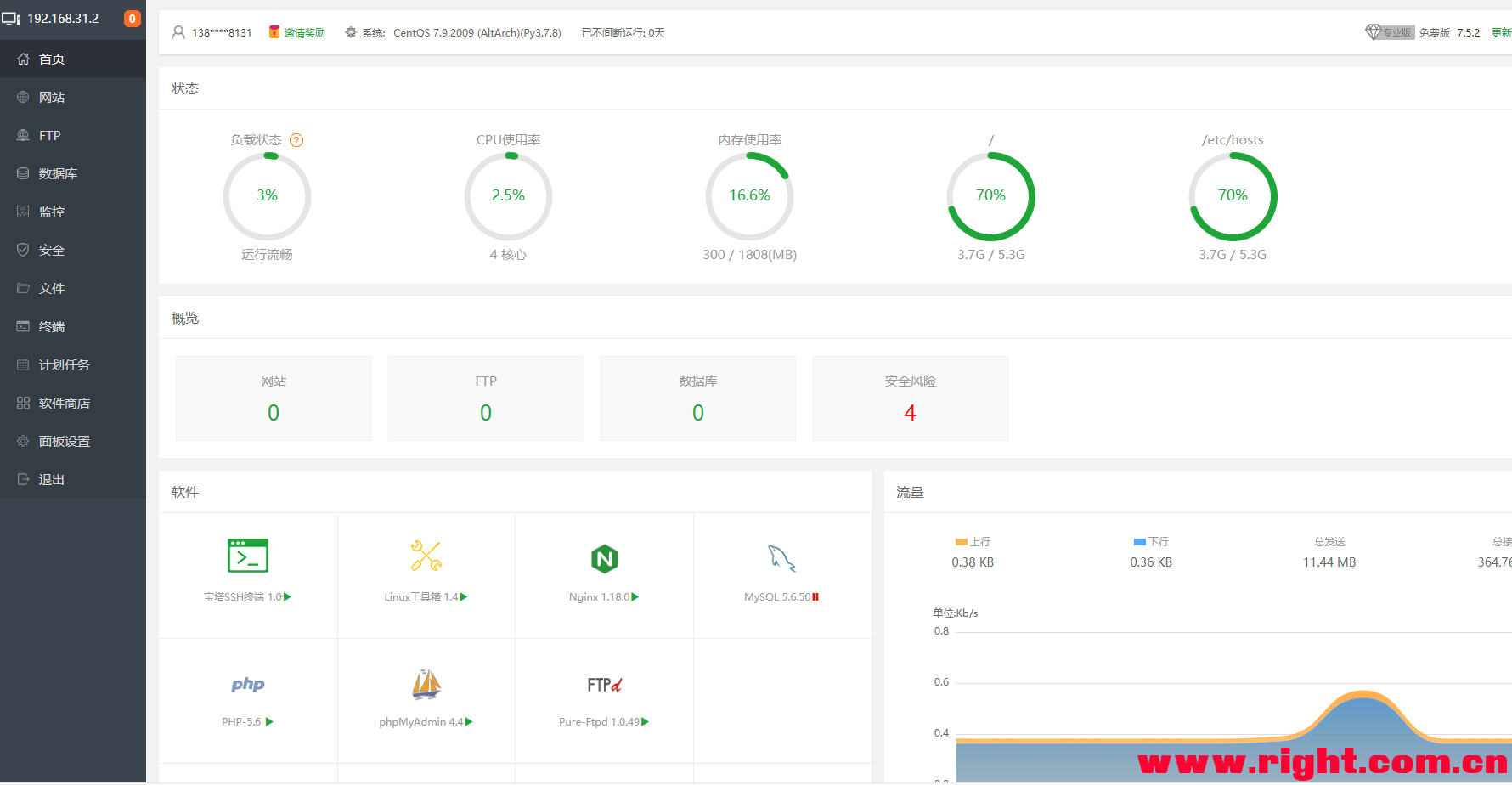Screen dimensions: 1512x785
Task: Click the orange question mark beside 负载状态
Action: (x=296, y=140)
